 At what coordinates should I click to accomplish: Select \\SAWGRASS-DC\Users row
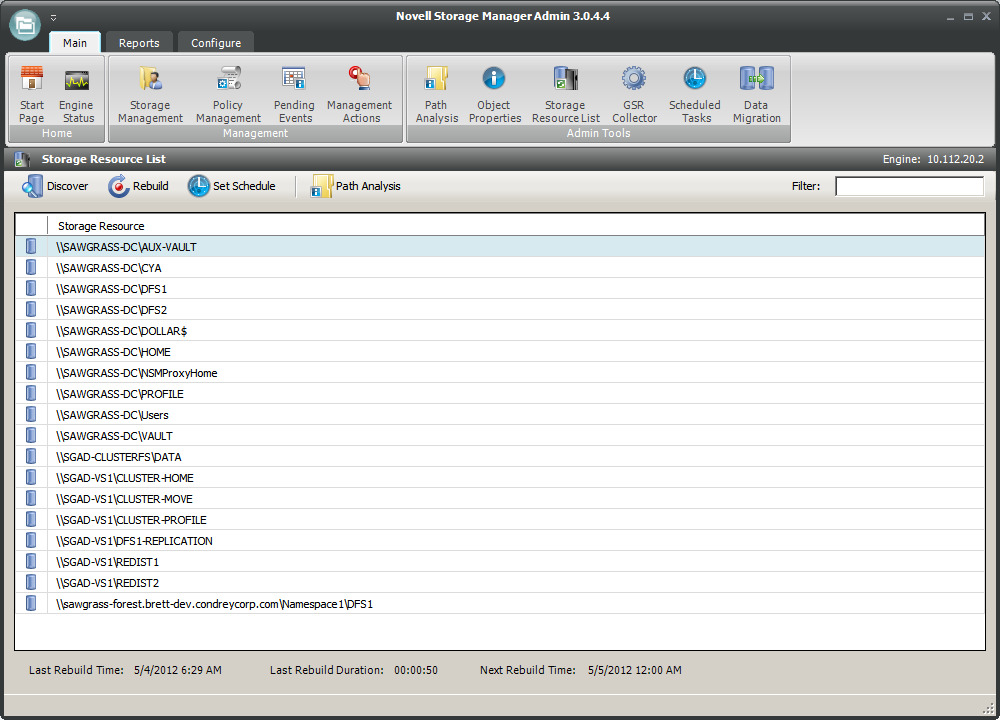[500, 415]
